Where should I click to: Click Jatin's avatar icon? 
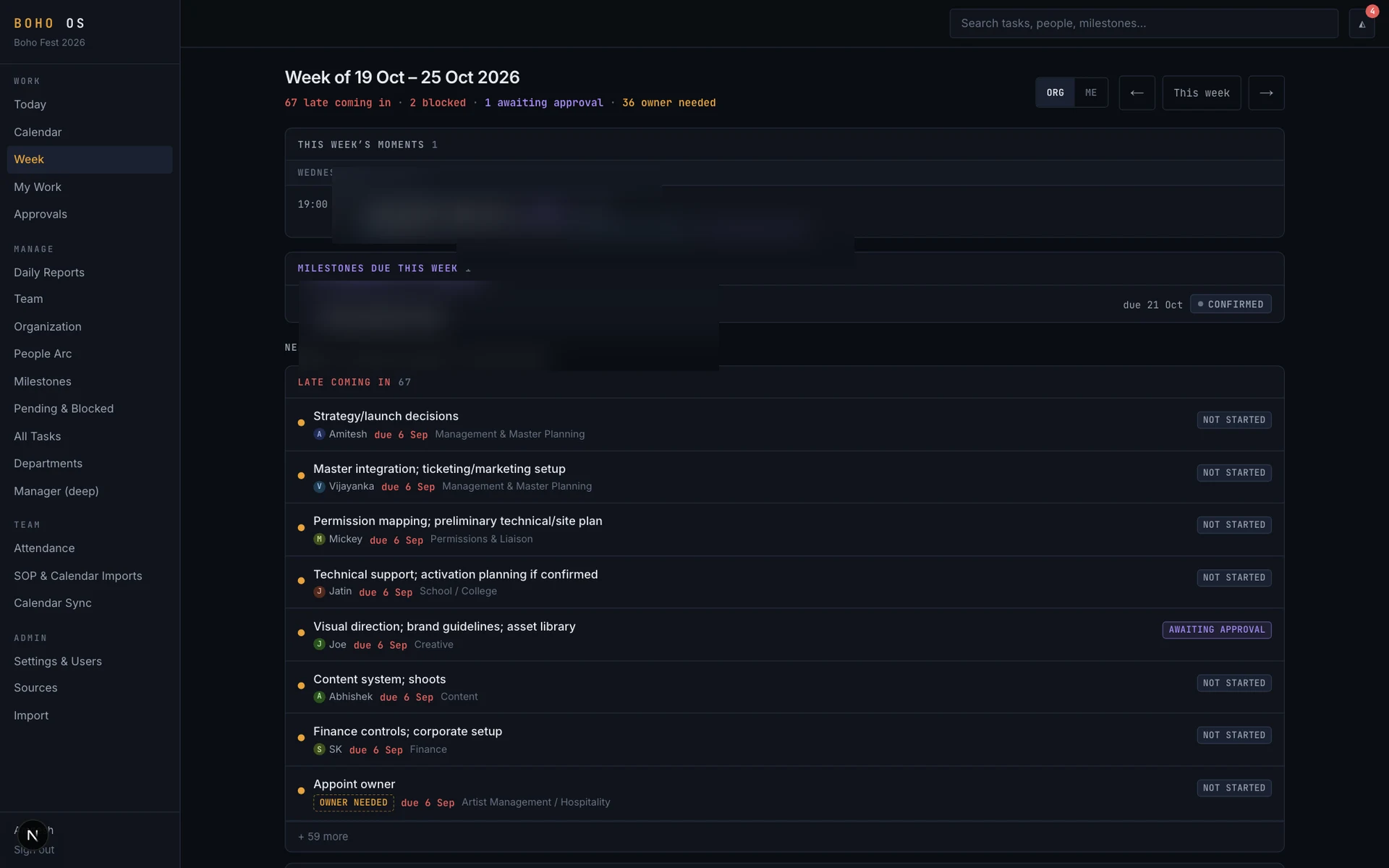(x=319, y=591)
